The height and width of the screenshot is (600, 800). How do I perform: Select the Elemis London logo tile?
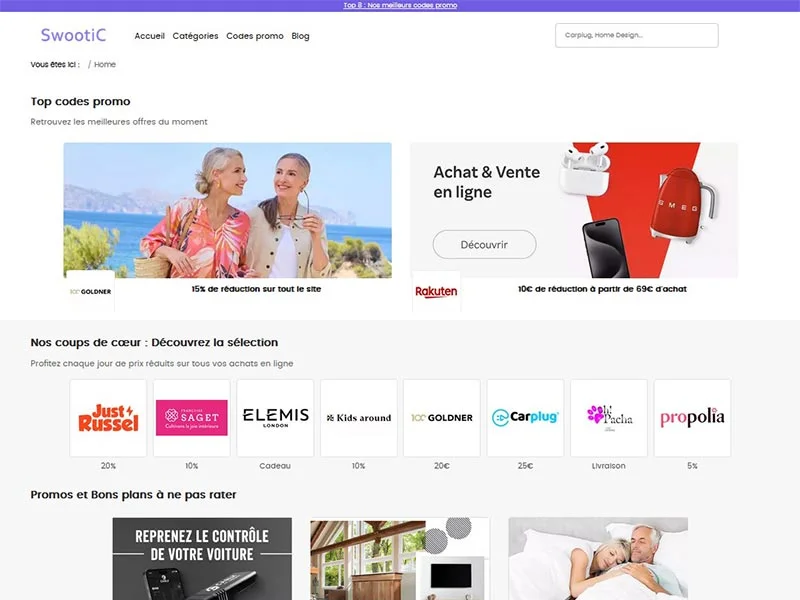point(276,418)
